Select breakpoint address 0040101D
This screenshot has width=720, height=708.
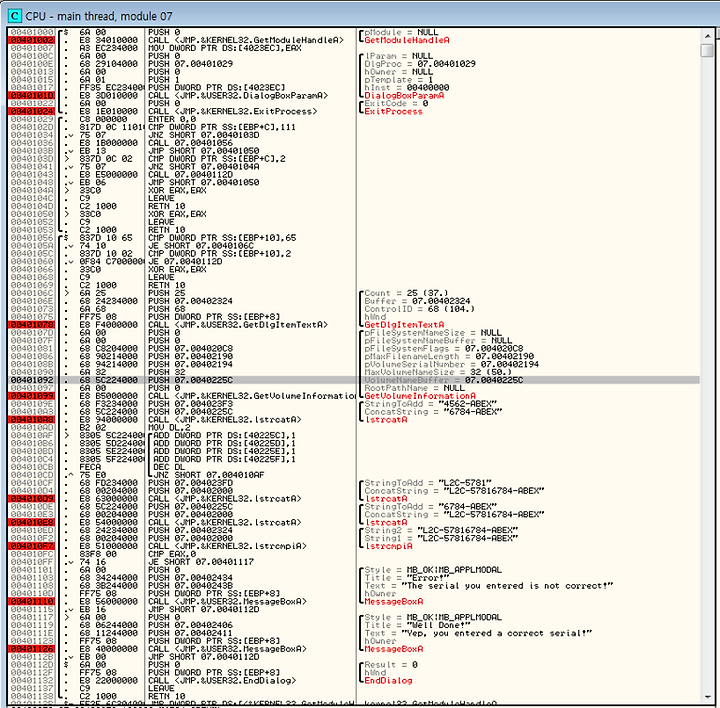click(32, 96)
